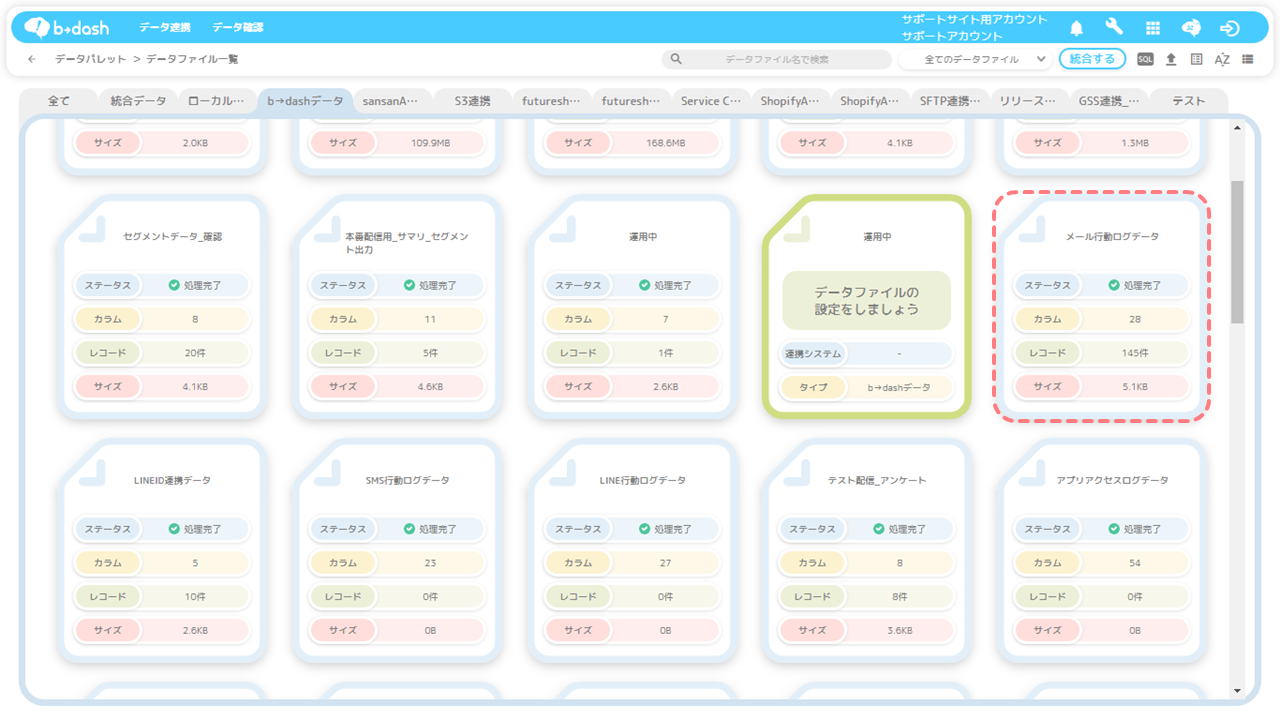Click the 109.9MB size value
Screen dimensions: 1280x720
point(430,143)
